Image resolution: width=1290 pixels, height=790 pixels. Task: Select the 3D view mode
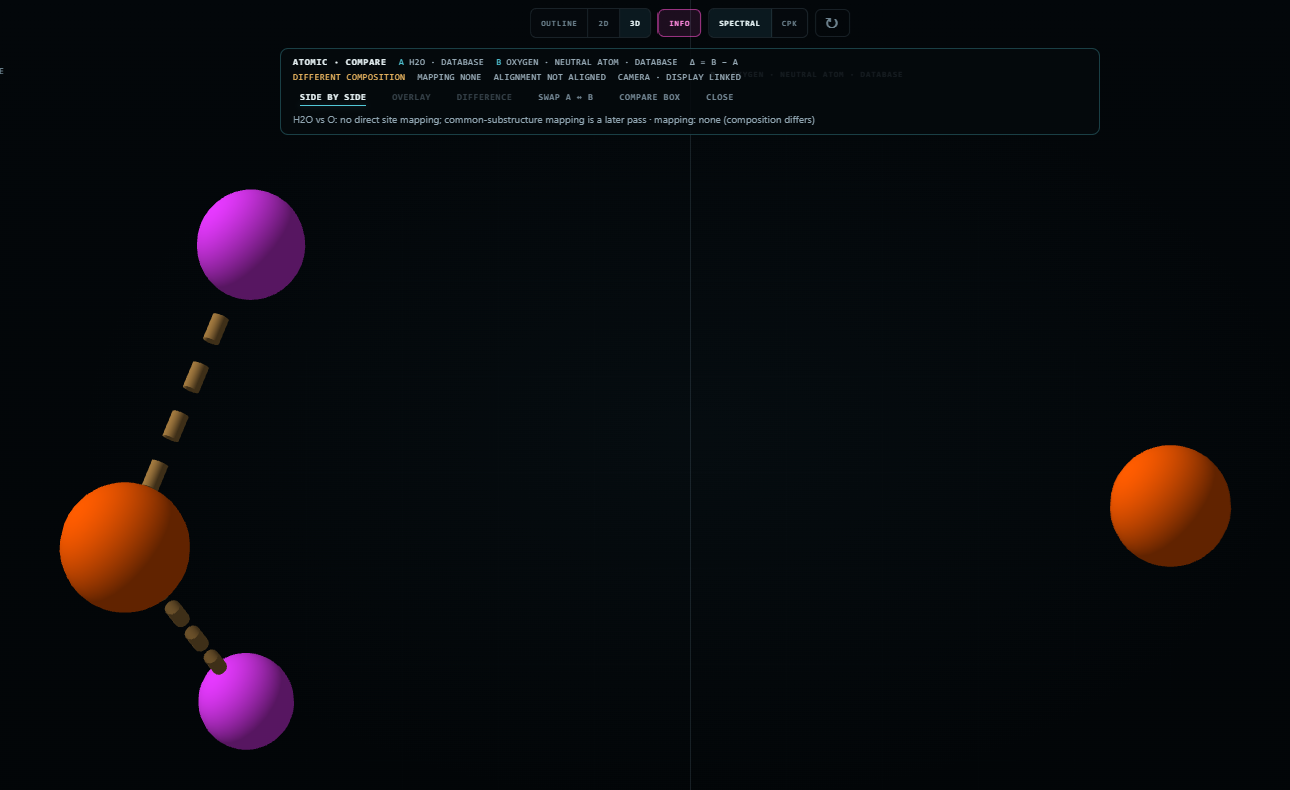pyautogui.click(x=634, y=23)
